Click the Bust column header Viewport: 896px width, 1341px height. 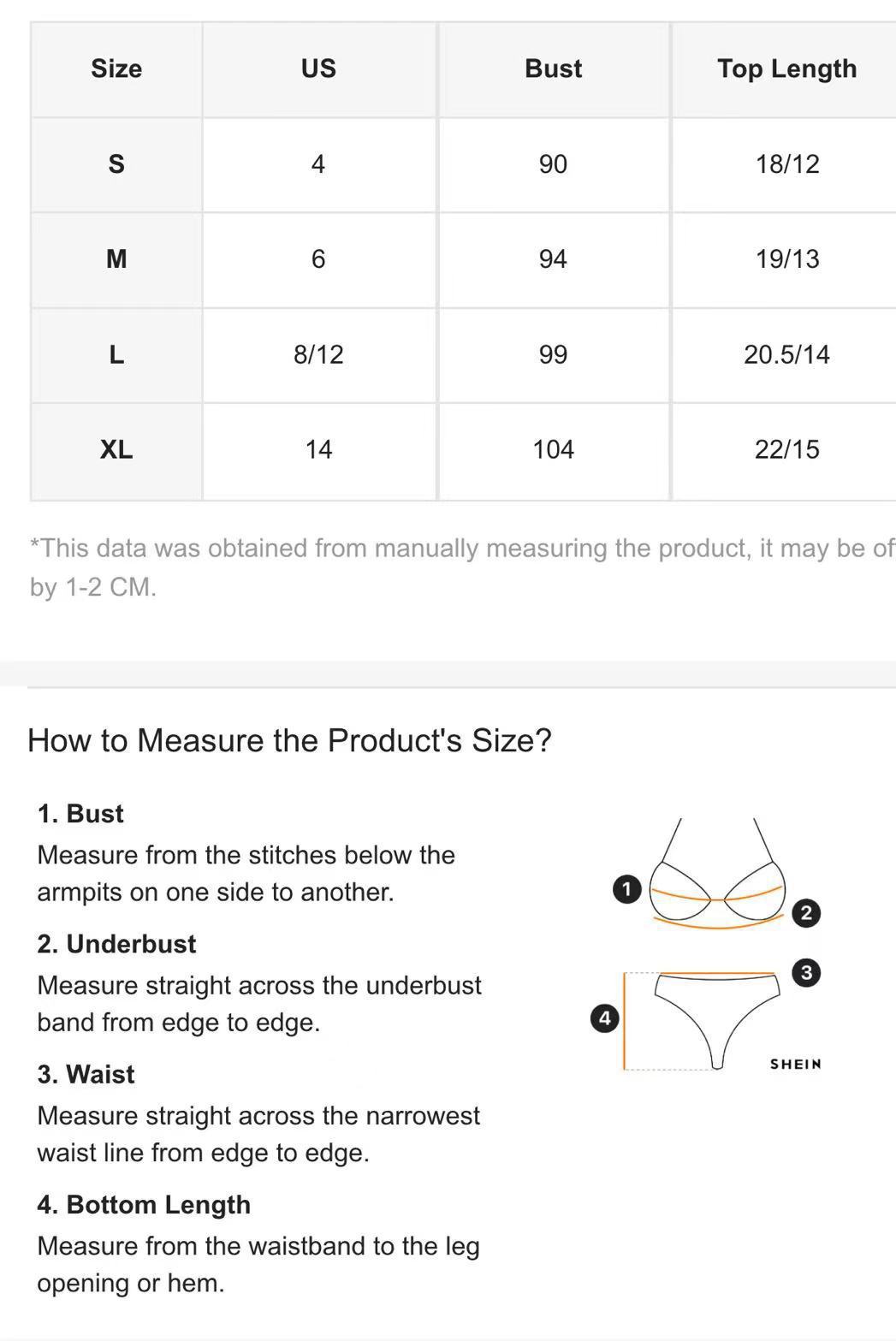click(553, 68)
